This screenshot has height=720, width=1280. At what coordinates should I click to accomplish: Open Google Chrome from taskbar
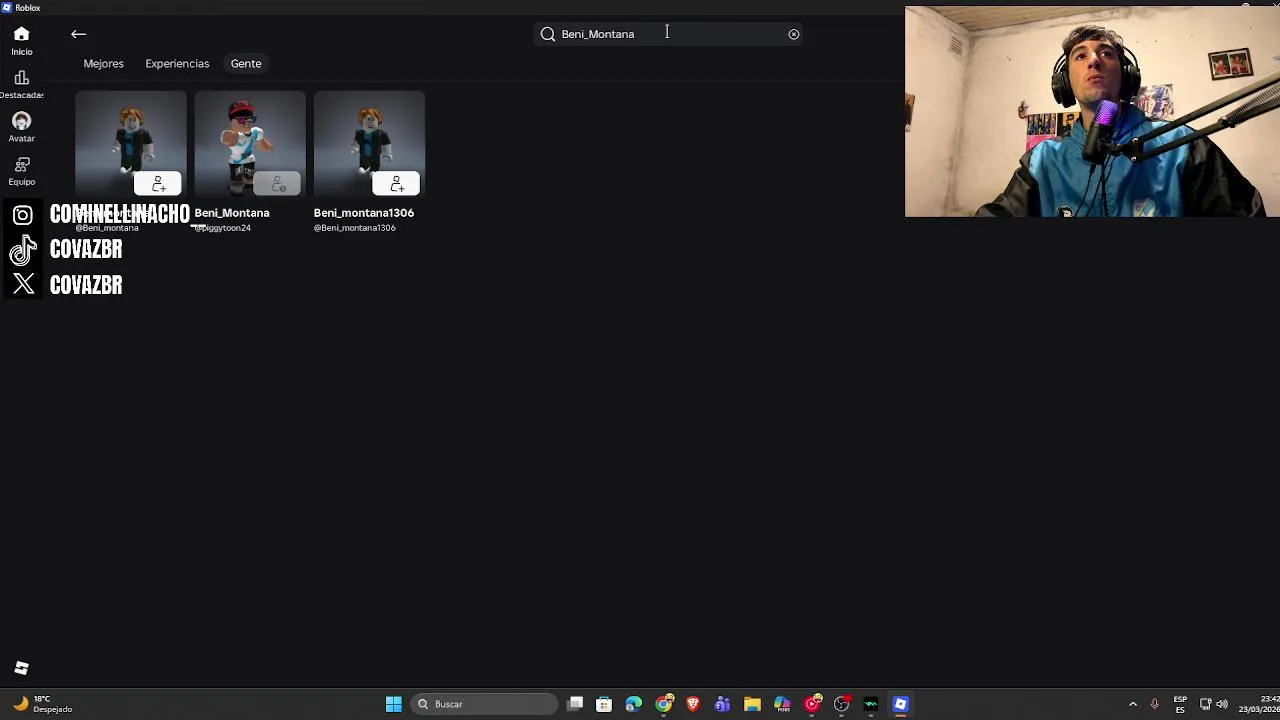point(664,704)
